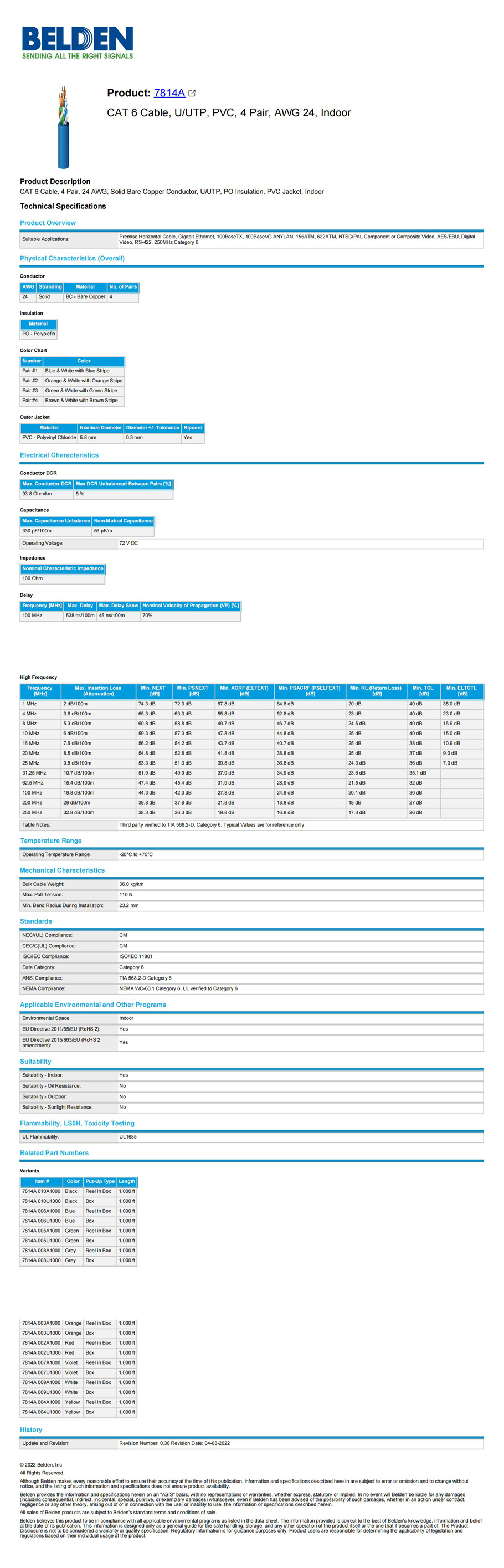Screen dimensions: 504x1568
Task: Click the "0.3 mm" diameter tolerance value
Action: [x=153, y=438]
